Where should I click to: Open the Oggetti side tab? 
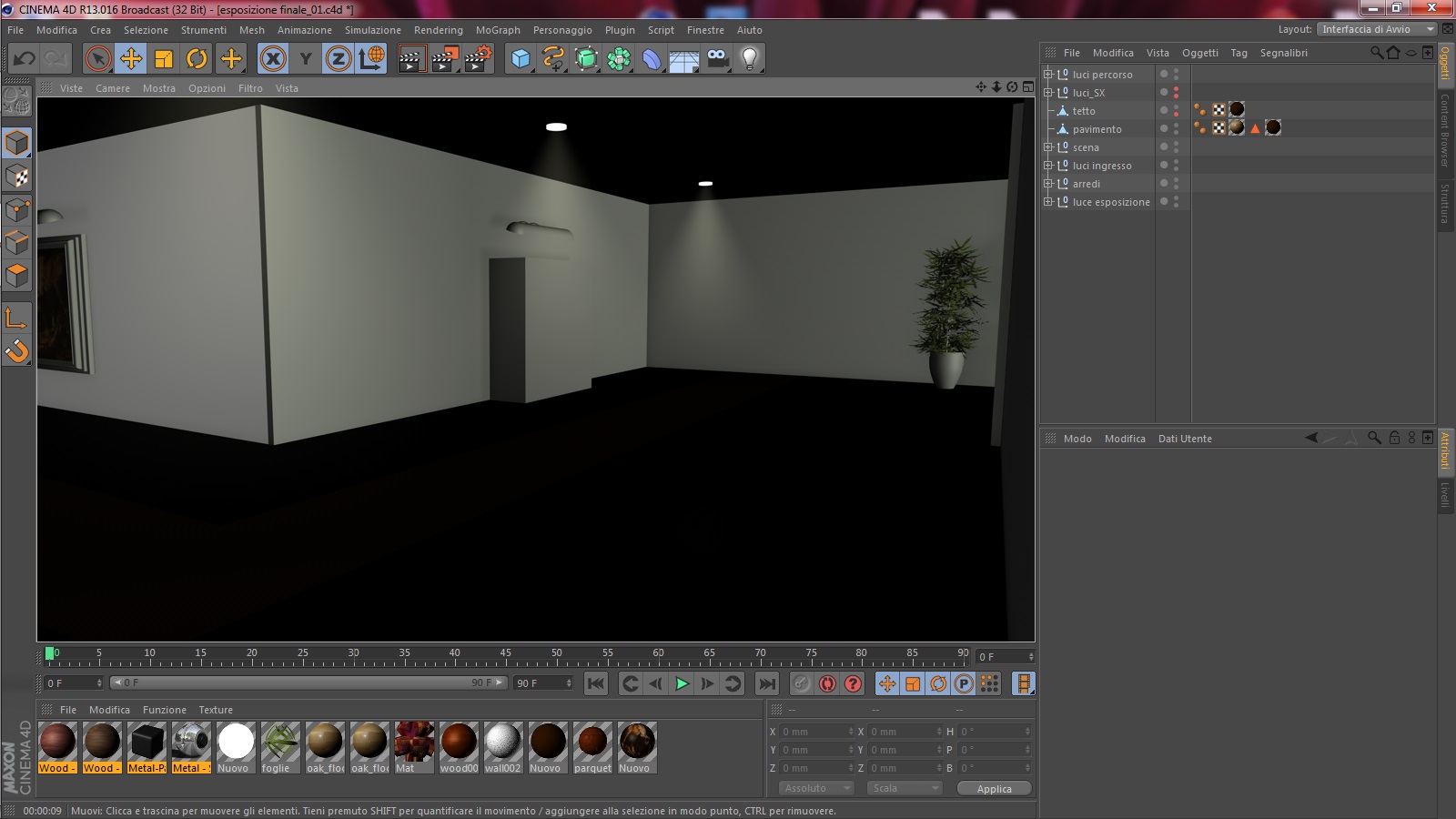[1445, 66]
